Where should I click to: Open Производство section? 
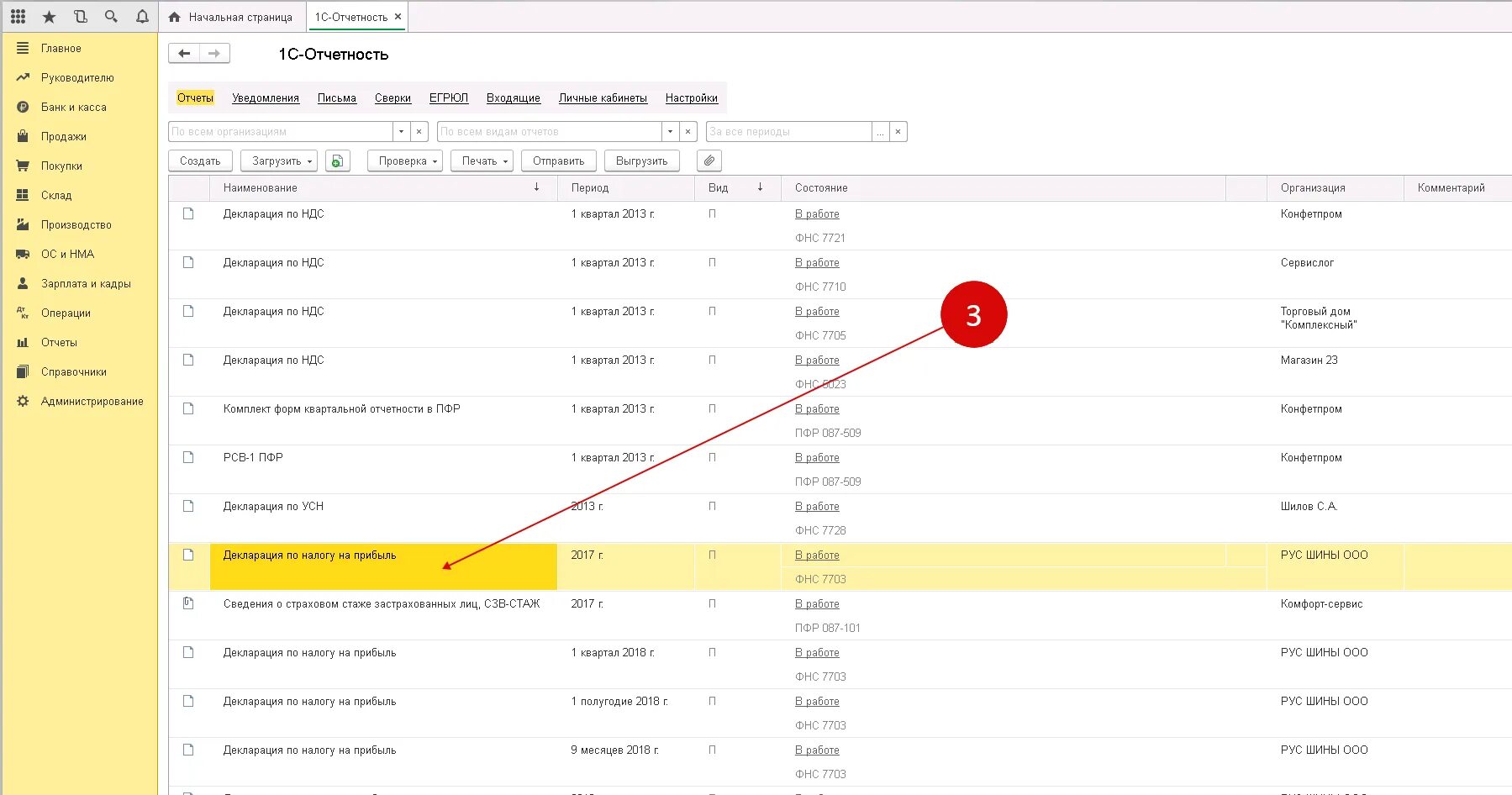[x=76, y=224]
